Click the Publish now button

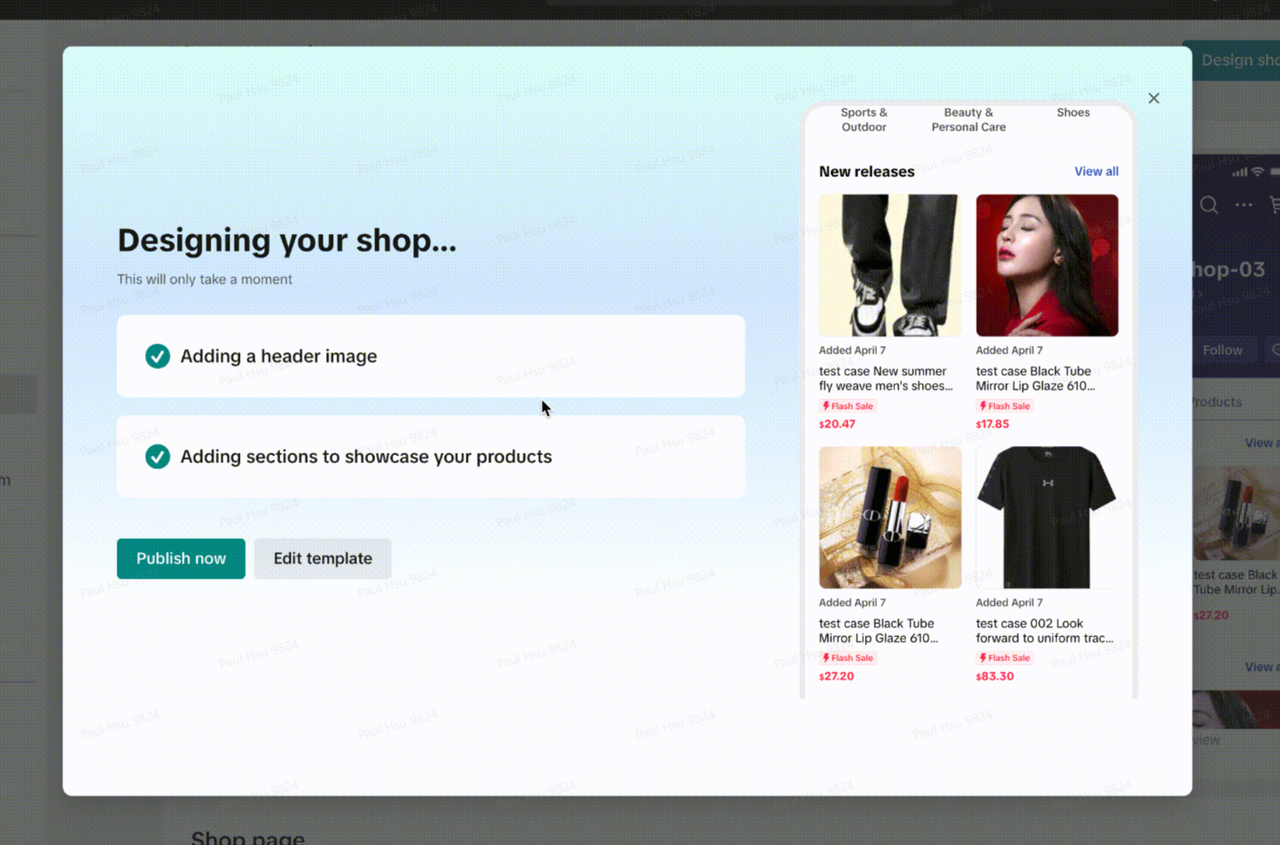click(181, 558)
